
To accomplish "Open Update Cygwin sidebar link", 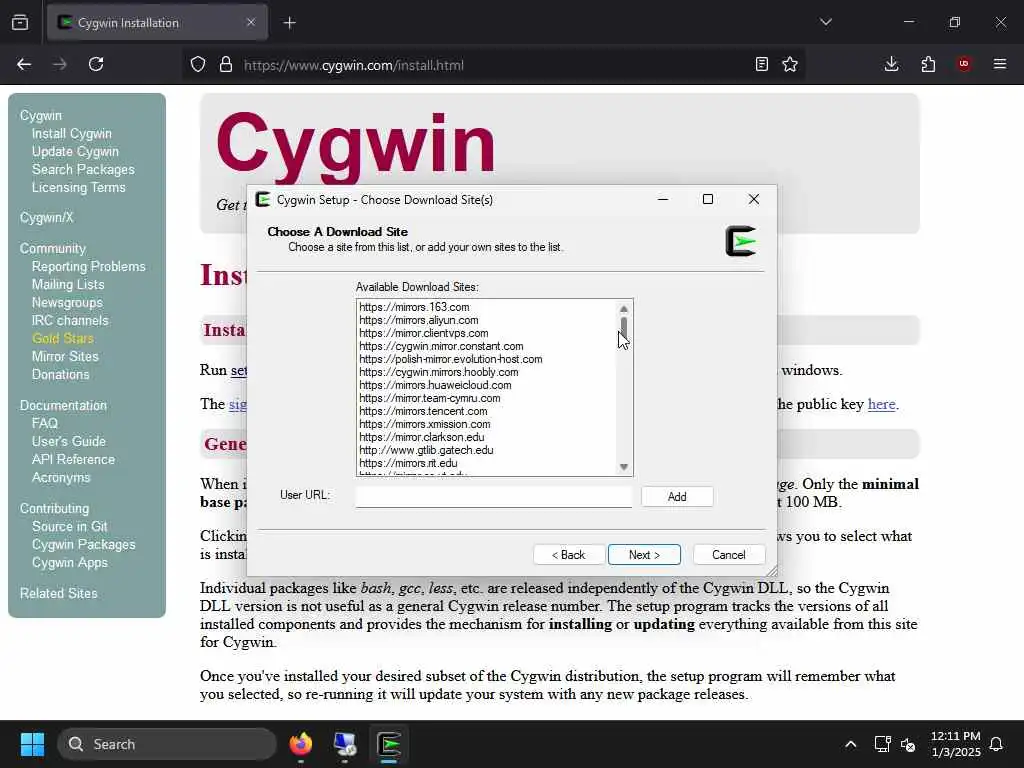I will click(75, 152).
